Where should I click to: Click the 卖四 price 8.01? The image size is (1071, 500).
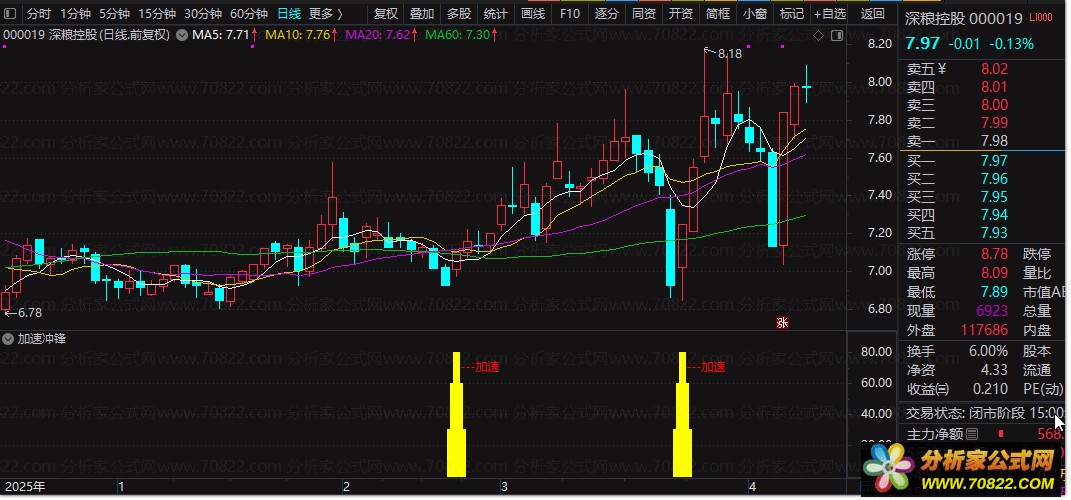pyautogui.click(x=994, y=87)
